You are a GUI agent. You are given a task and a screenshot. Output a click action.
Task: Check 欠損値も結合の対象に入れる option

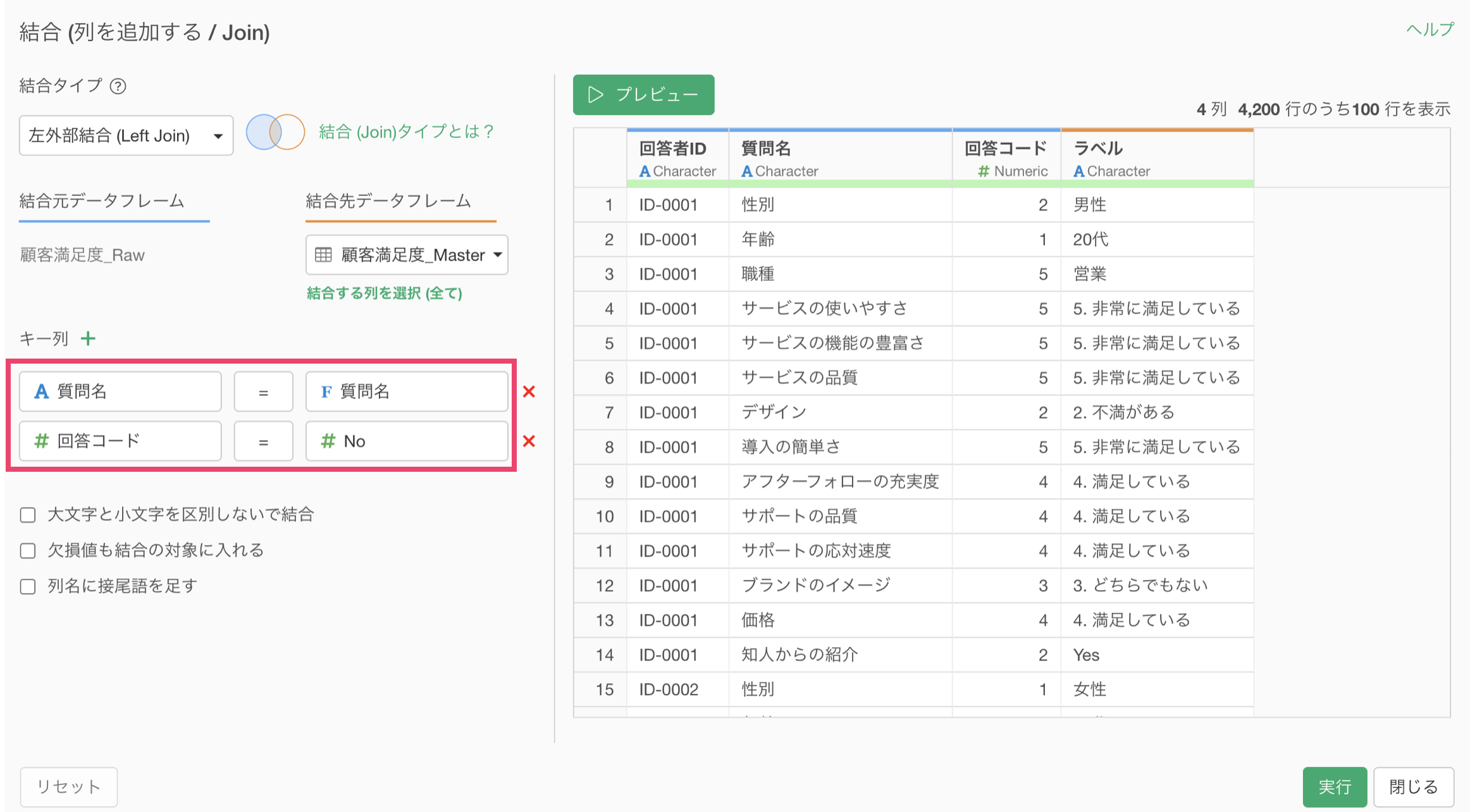[28, 551]
